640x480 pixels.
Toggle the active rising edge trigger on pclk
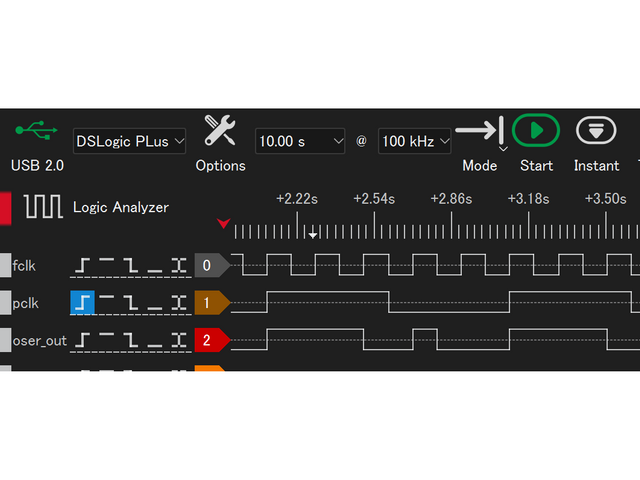(x=82, y=303)
